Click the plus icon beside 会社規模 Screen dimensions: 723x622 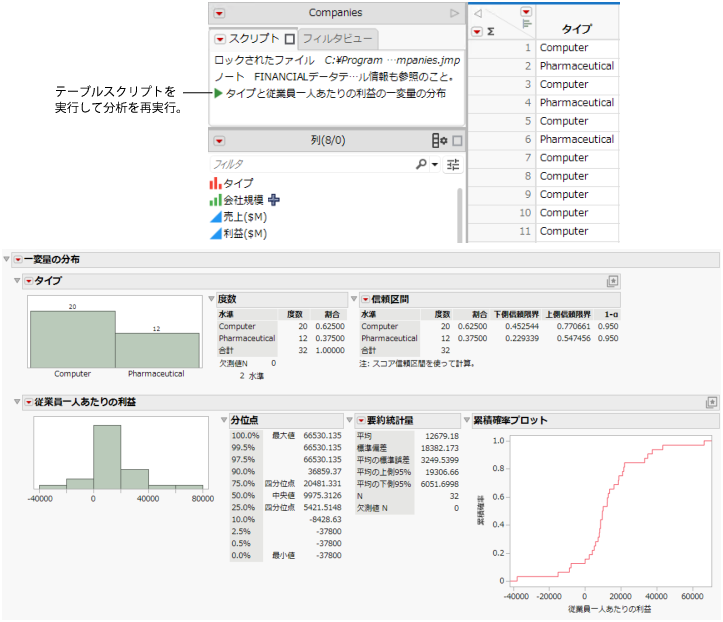[x=274, y=200]
